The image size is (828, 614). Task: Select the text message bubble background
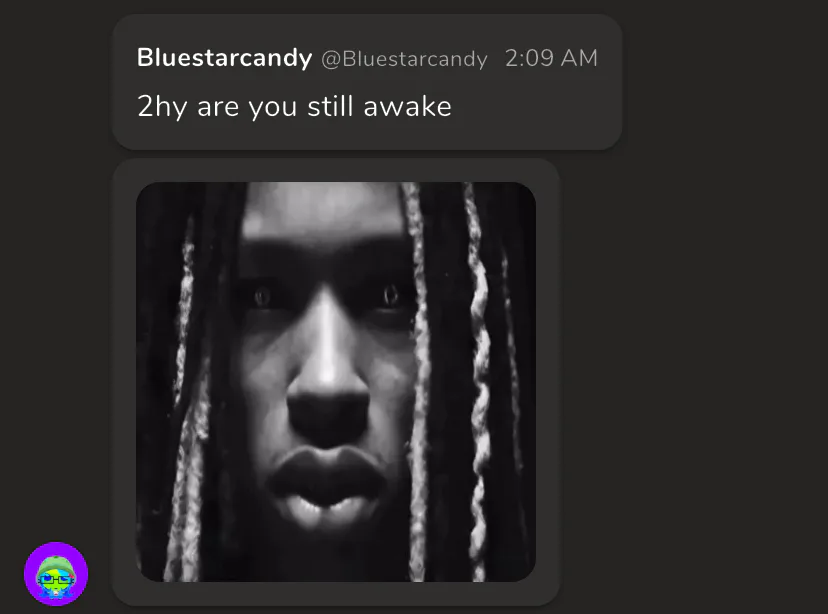[x=367, y=82]
